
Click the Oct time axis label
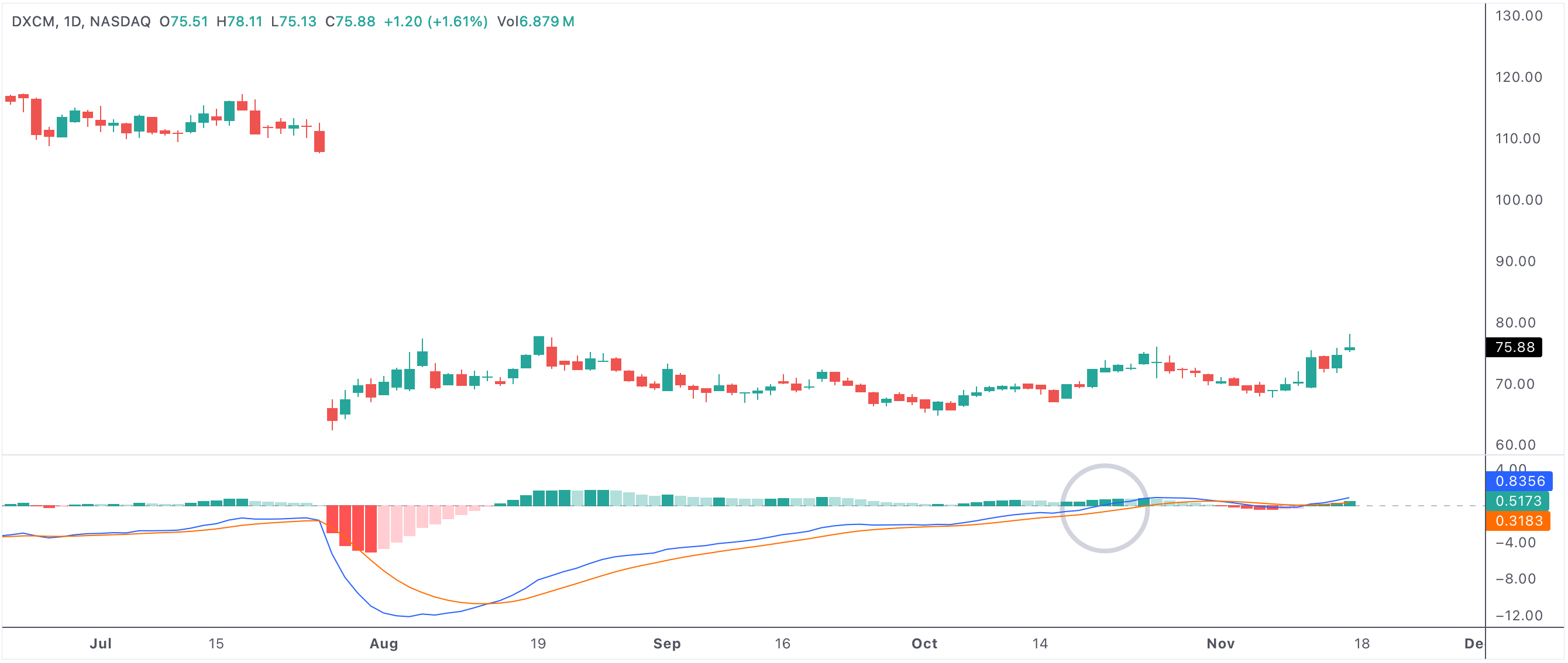pyautogui.click(x=924, y=644)
